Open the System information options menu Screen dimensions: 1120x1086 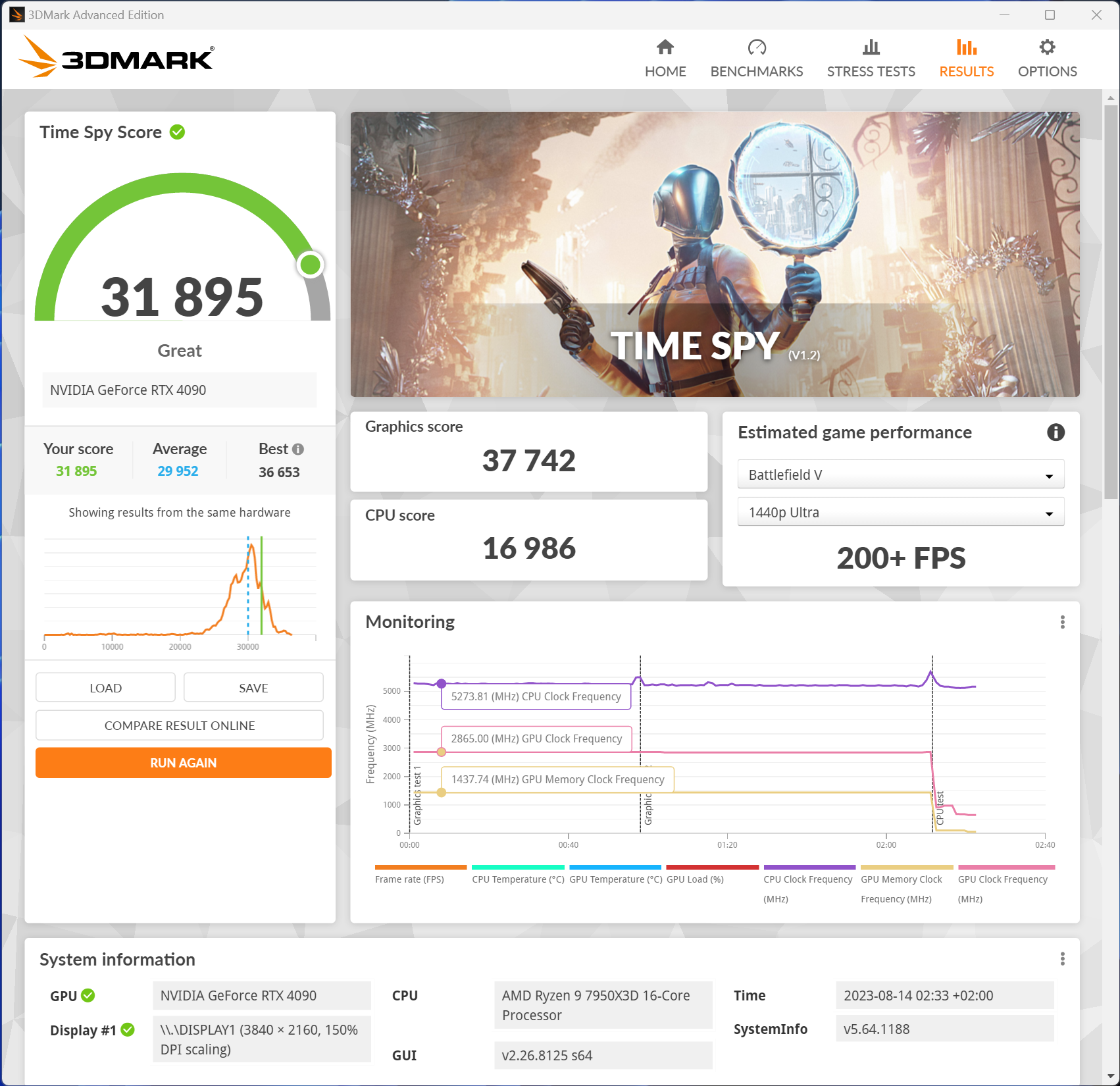1062,959
